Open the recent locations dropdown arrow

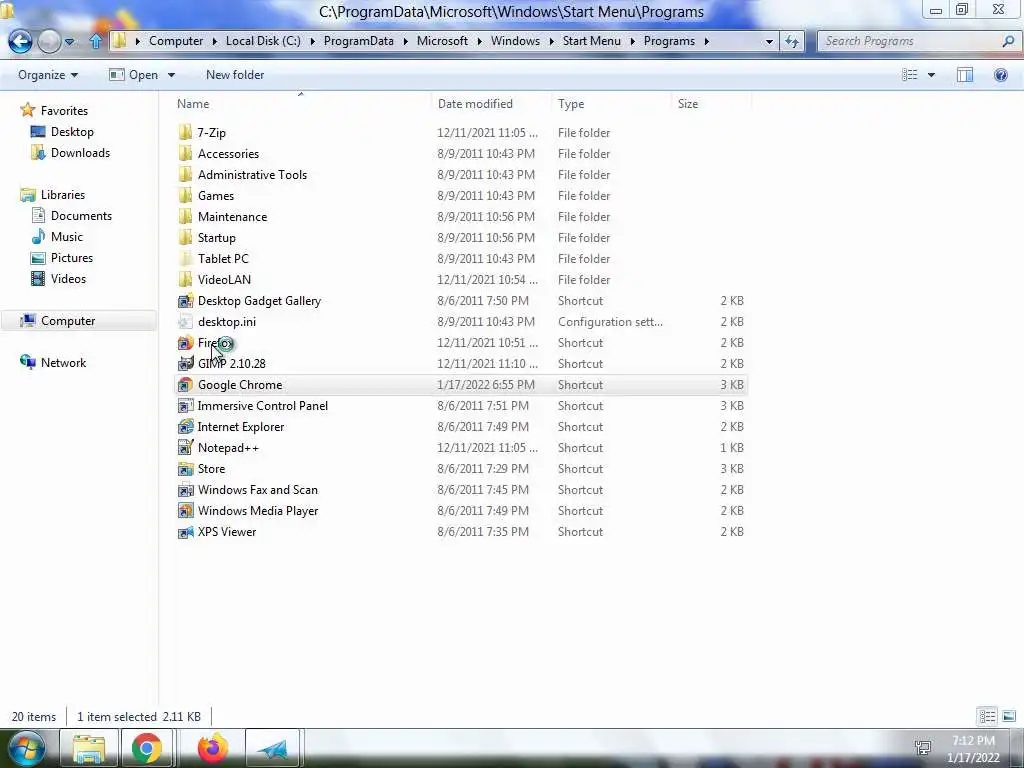[69, 42]
